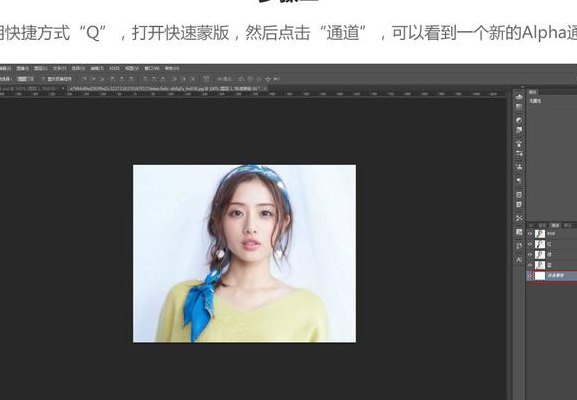The width and height of the screenshot is (577, 400).
Task: Open the Character panel 'A|' icon
Action: click(x=519, y=260)
